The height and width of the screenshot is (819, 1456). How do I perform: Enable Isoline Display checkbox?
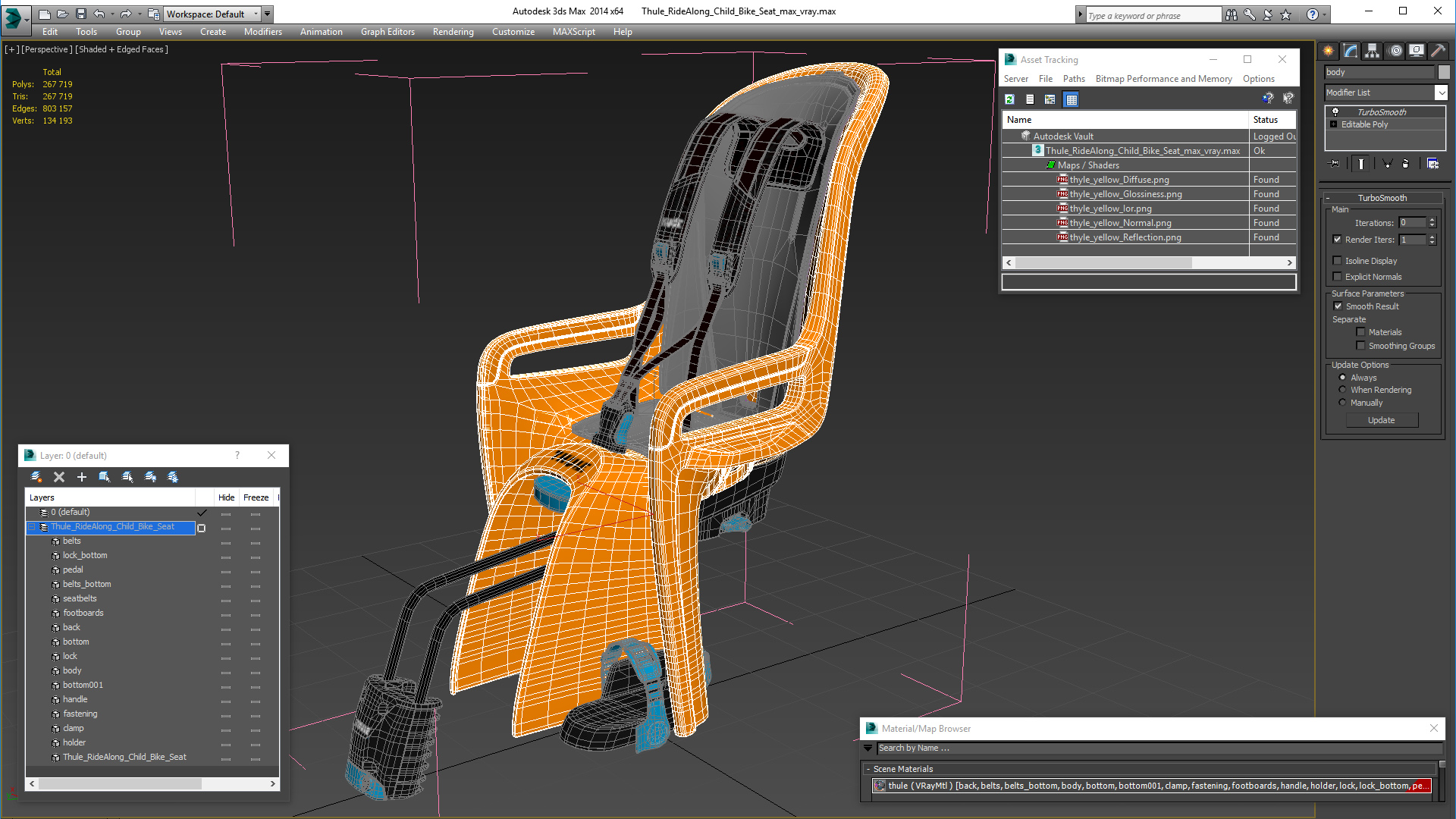tap(1338, 261)
